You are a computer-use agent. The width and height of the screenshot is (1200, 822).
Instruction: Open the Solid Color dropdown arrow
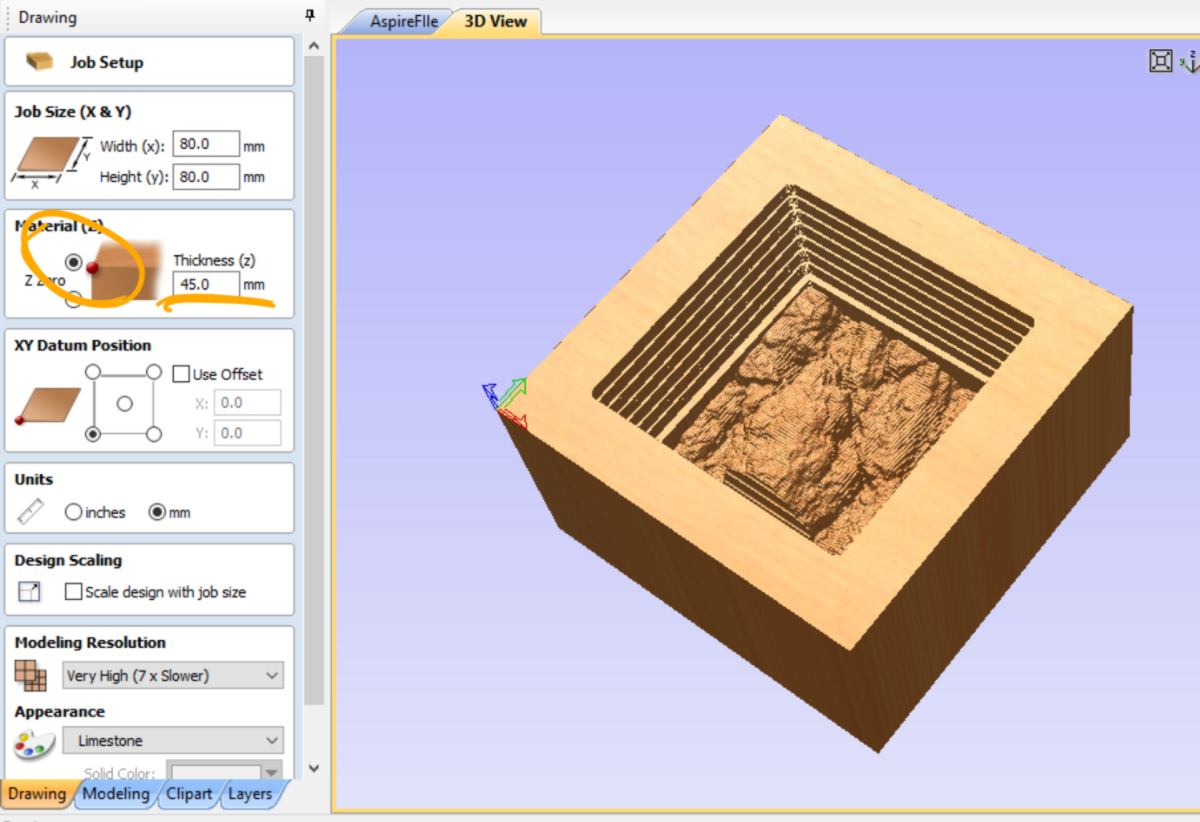271,773
